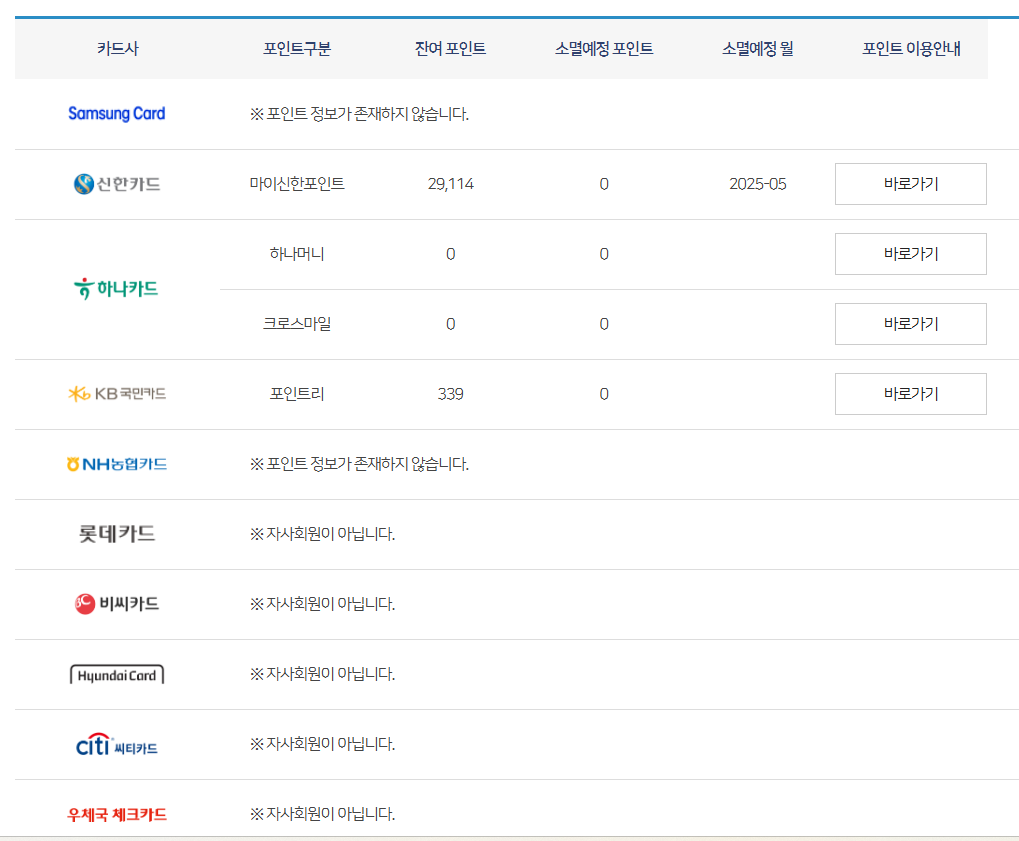Click the 우체국 체크카드 non-member message
The width and height of the screenshot is (1019, 841).
tap(322, 814)
